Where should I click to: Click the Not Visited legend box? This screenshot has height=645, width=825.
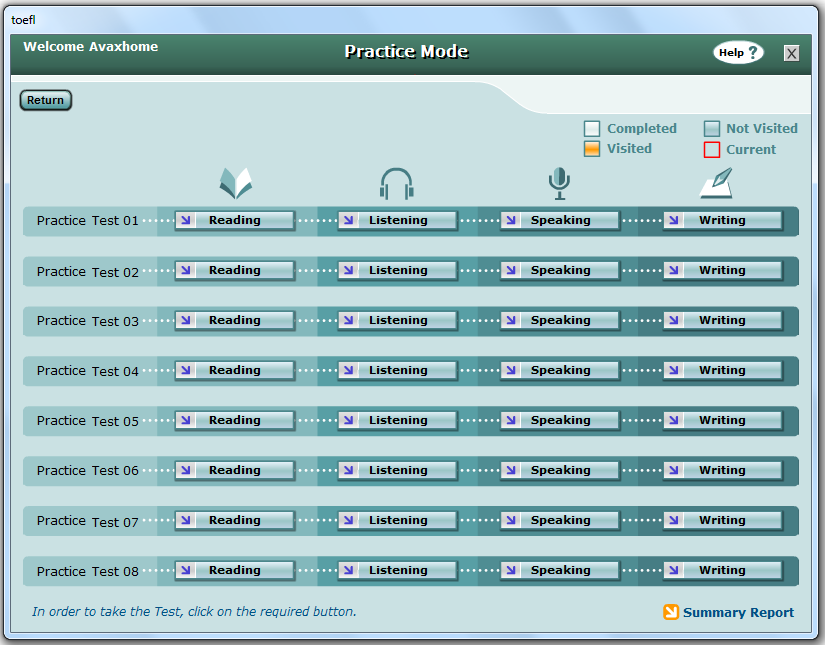point(711,129)
